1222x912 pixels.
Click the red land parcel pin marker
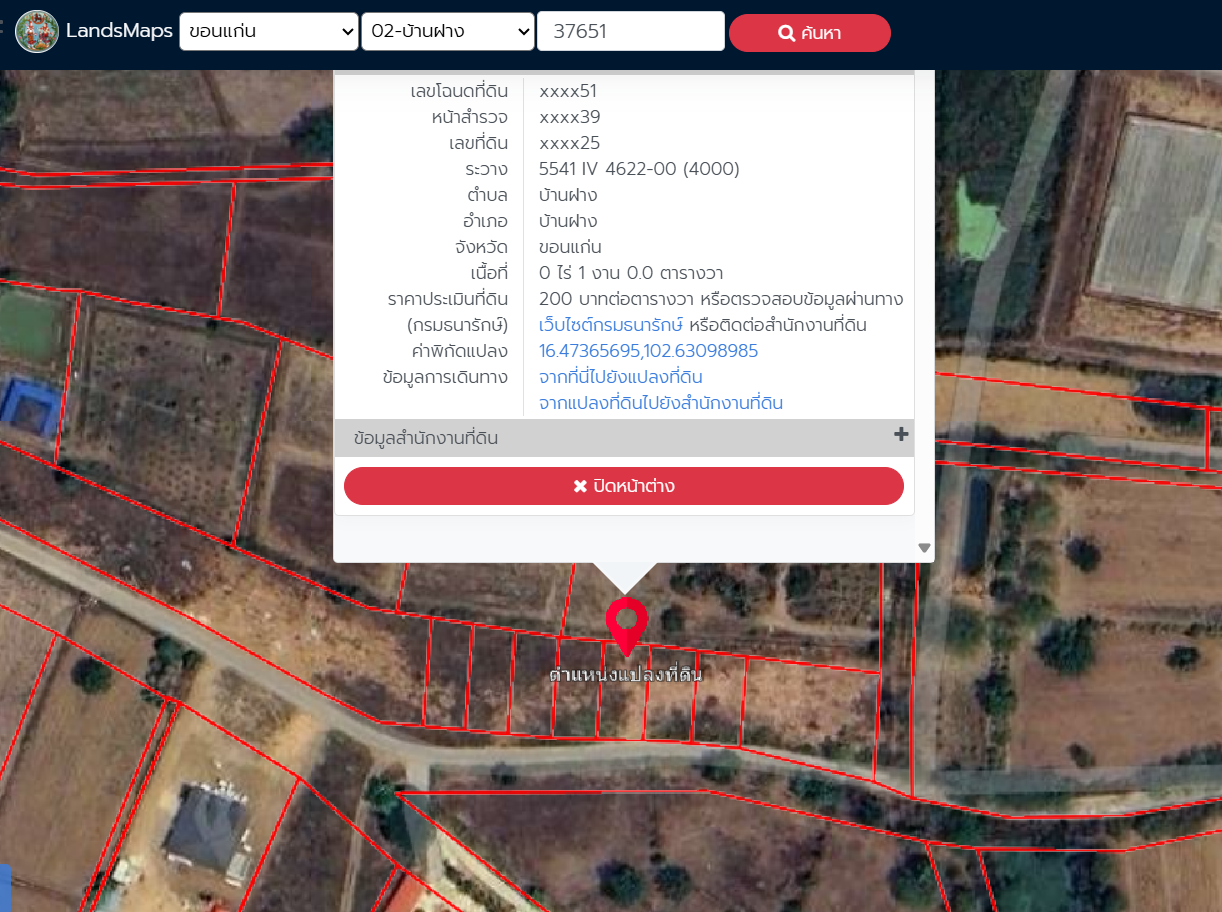[627, 622]
